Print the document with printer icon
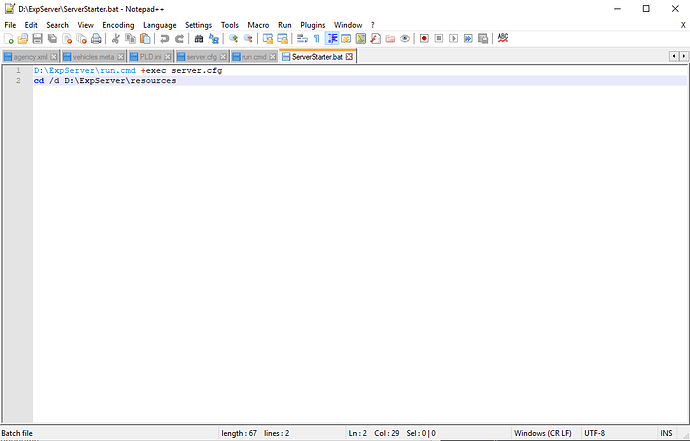Viewport: 690px width, 441px height. click(x=96, y=39)
